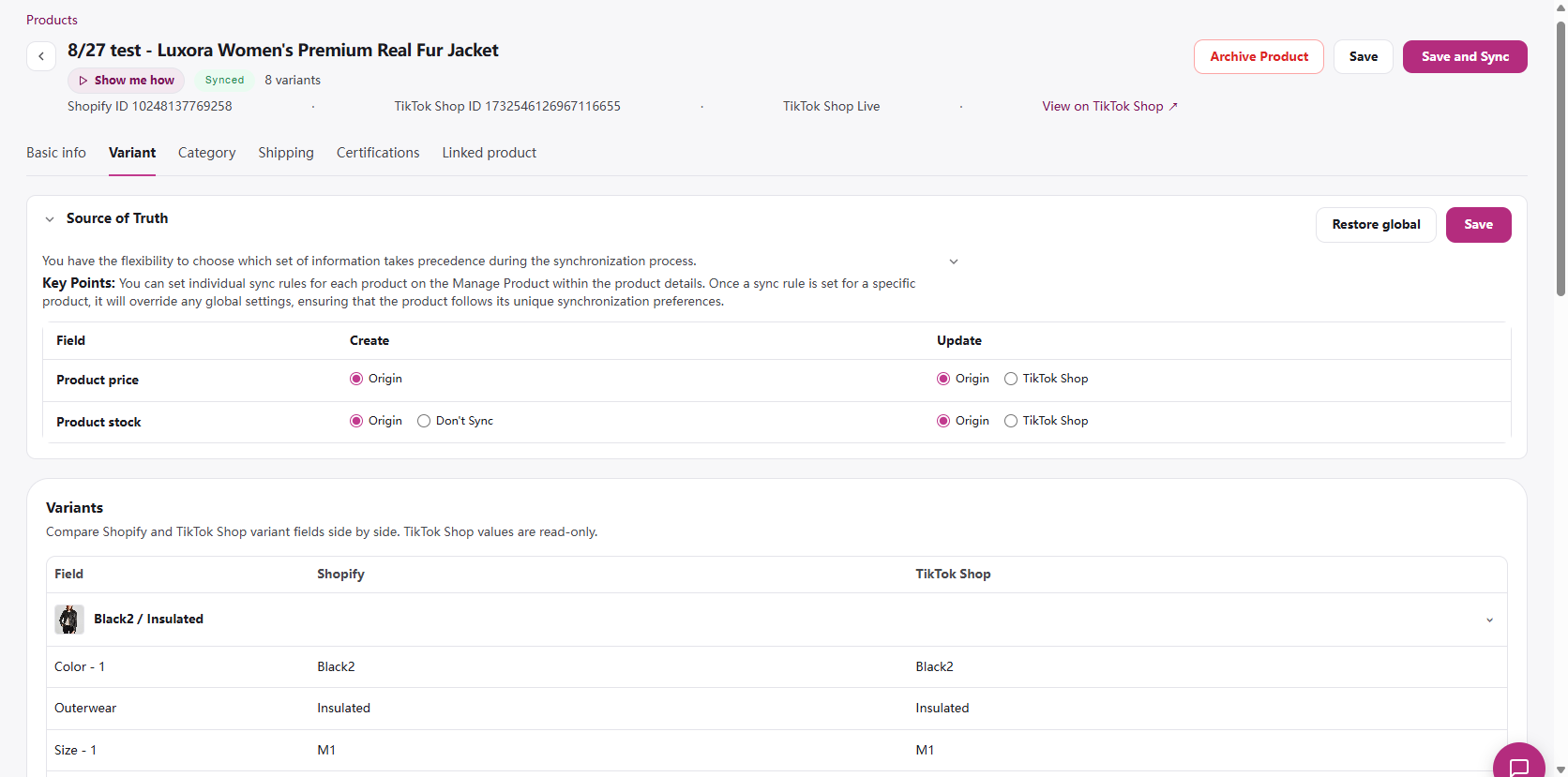1568x777 pixels.
Task: Choose TikTok Shop for Product price Update
Action: (x=1011, y=379)
